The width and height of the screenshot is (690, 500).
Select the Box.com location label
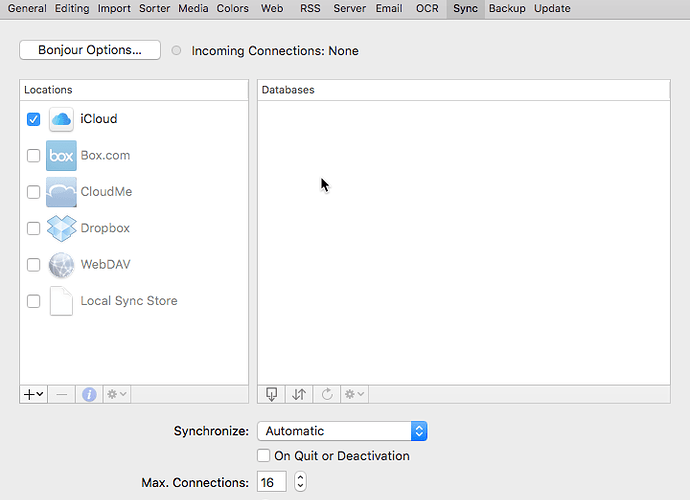tap(105, 155)
